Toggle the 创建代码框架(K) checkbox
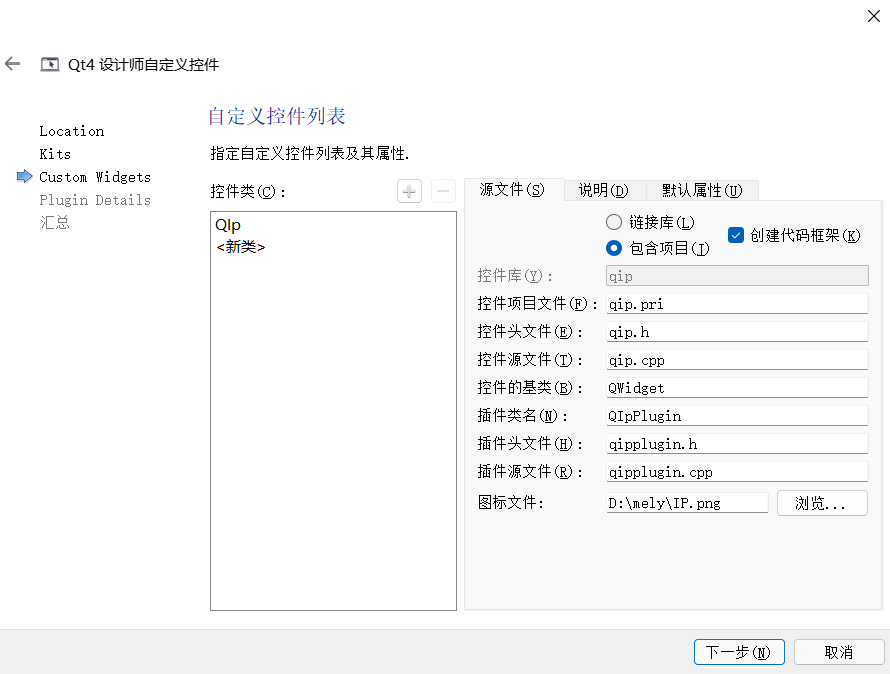The height and width of the screenshot is (674, 890). coord(794,235)
